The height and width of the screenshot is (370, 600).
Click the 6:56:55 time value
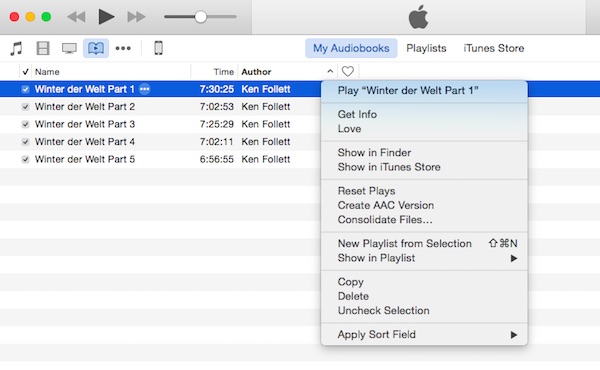pyautogui.click(x=217, y=160)
